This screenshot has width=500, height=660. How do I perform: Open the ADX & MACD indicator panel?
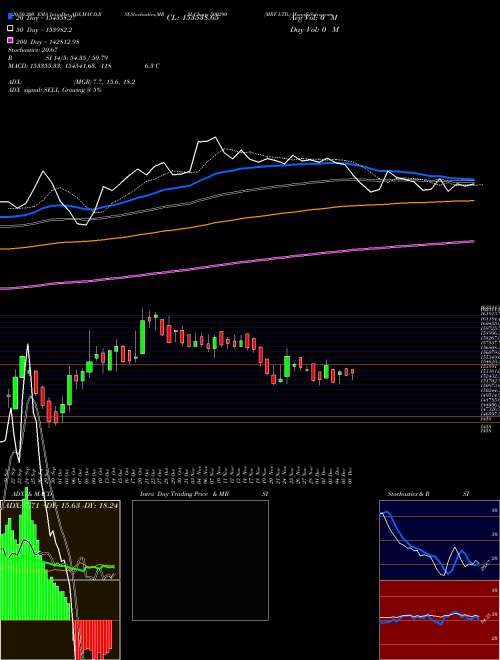click(60, 580)
